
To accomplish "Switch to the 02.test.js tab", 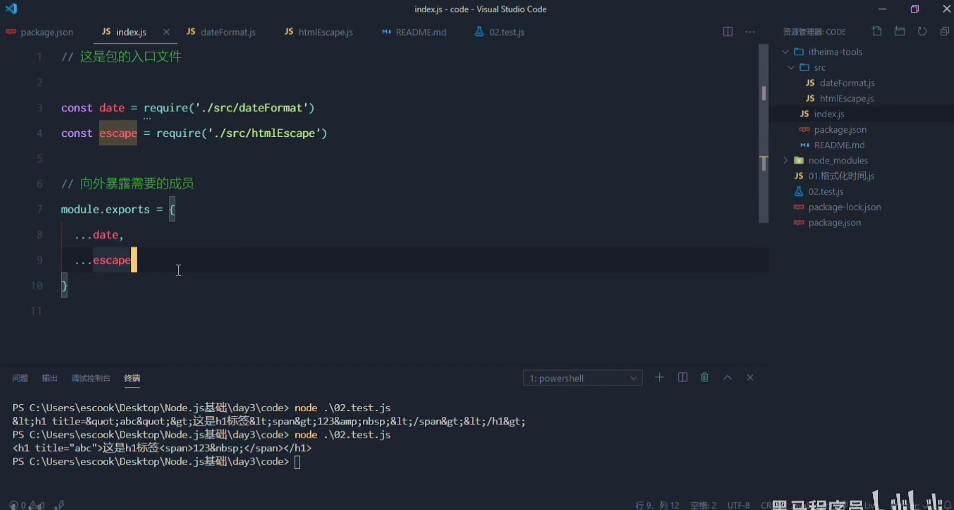I will pos(500,32).
